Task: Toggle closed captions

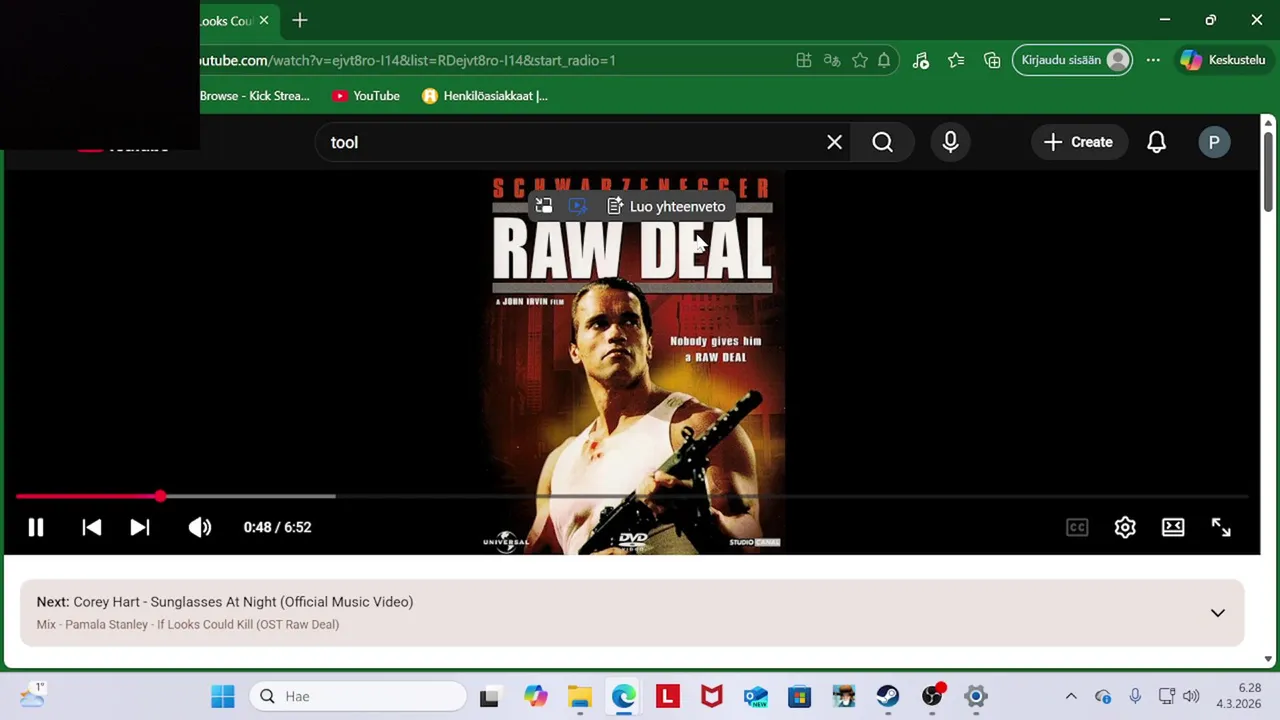Action: 1077,527
